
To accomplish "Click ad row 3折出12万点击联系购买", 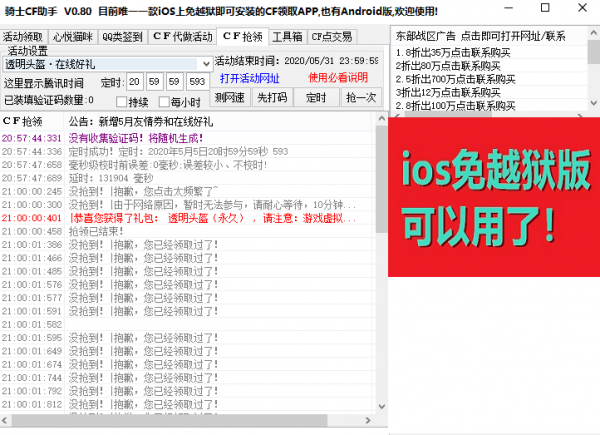I will pyautogui.click(x=489, y=92).
